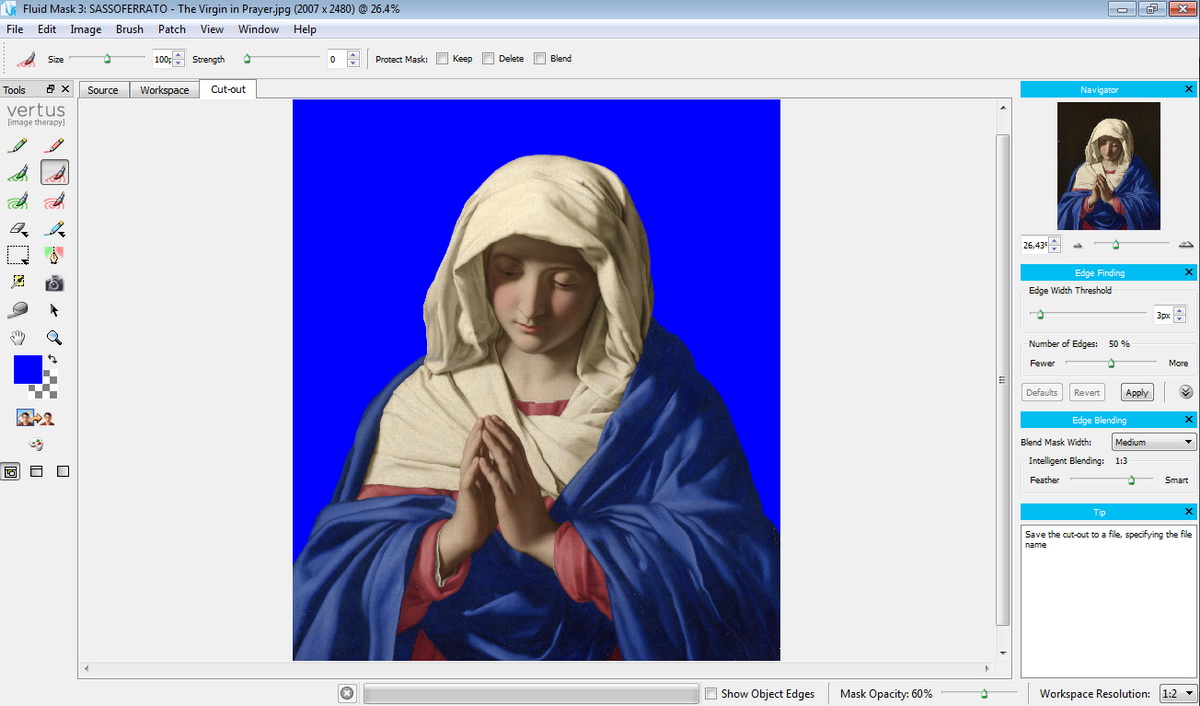Pick the grey blob tool icon
This screenshot has width=1200, height=706.
point(17,310)
